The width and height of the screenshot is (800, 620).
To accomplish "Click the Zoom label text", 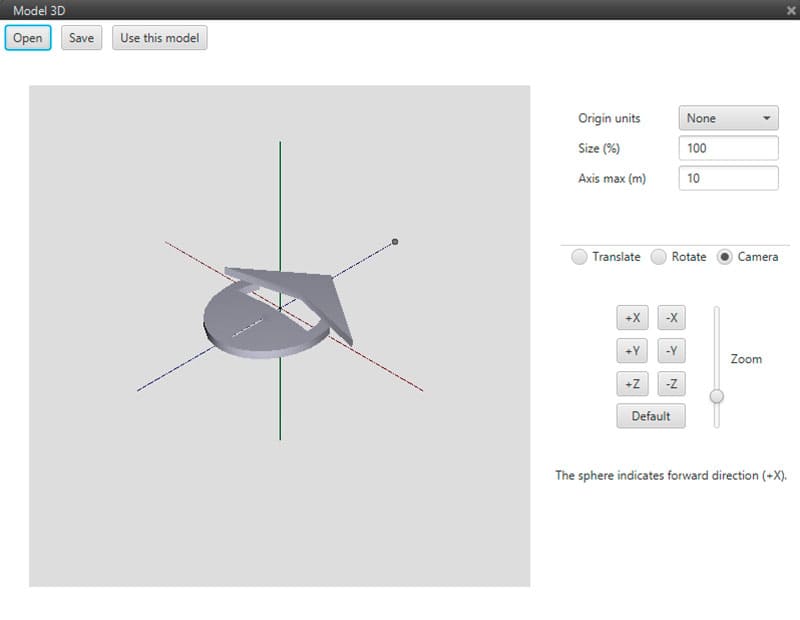I will pyautogui.click(x=746, y=359).
